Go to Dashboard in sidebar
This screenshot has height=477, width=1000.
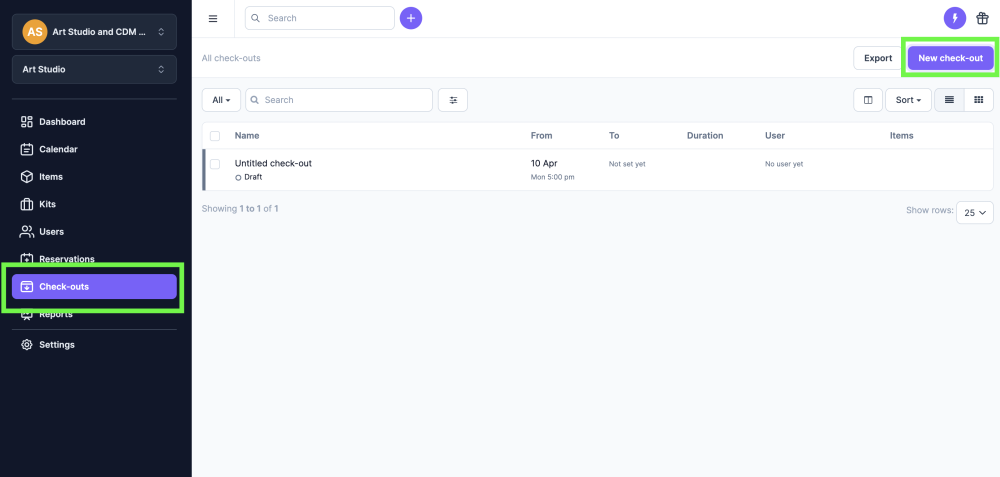62,122
